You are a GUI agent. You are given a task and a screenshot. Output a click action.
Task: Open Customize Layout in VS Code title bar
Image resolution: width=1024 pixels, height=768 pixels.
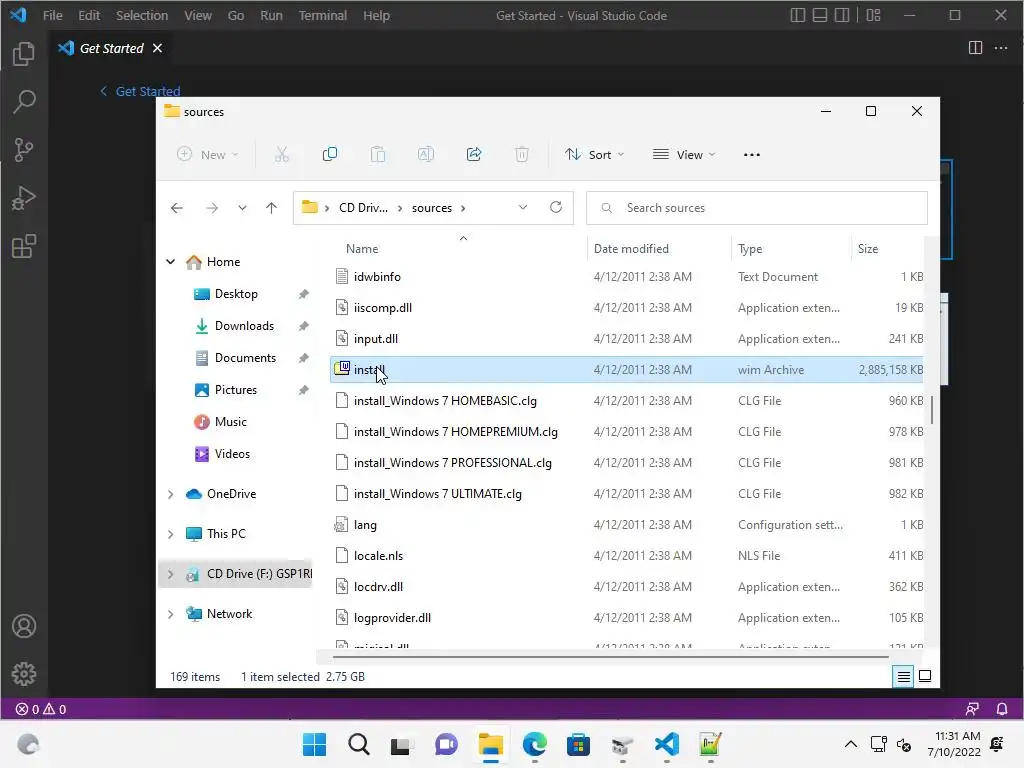click(873, 15)
